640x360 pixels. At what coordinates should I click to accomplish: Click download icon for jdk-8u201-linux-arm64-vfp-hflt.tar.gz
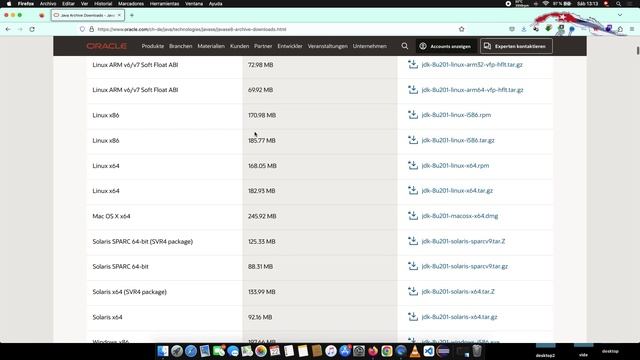(x=413, y=89)
